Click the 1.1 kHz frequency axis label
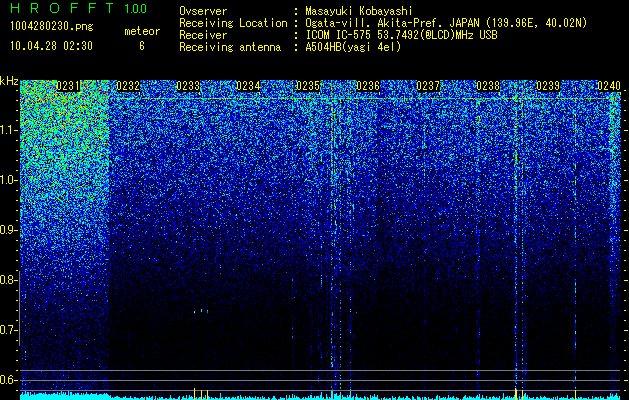The width and height of the screenshot is (629, 400). click(9, 130)
